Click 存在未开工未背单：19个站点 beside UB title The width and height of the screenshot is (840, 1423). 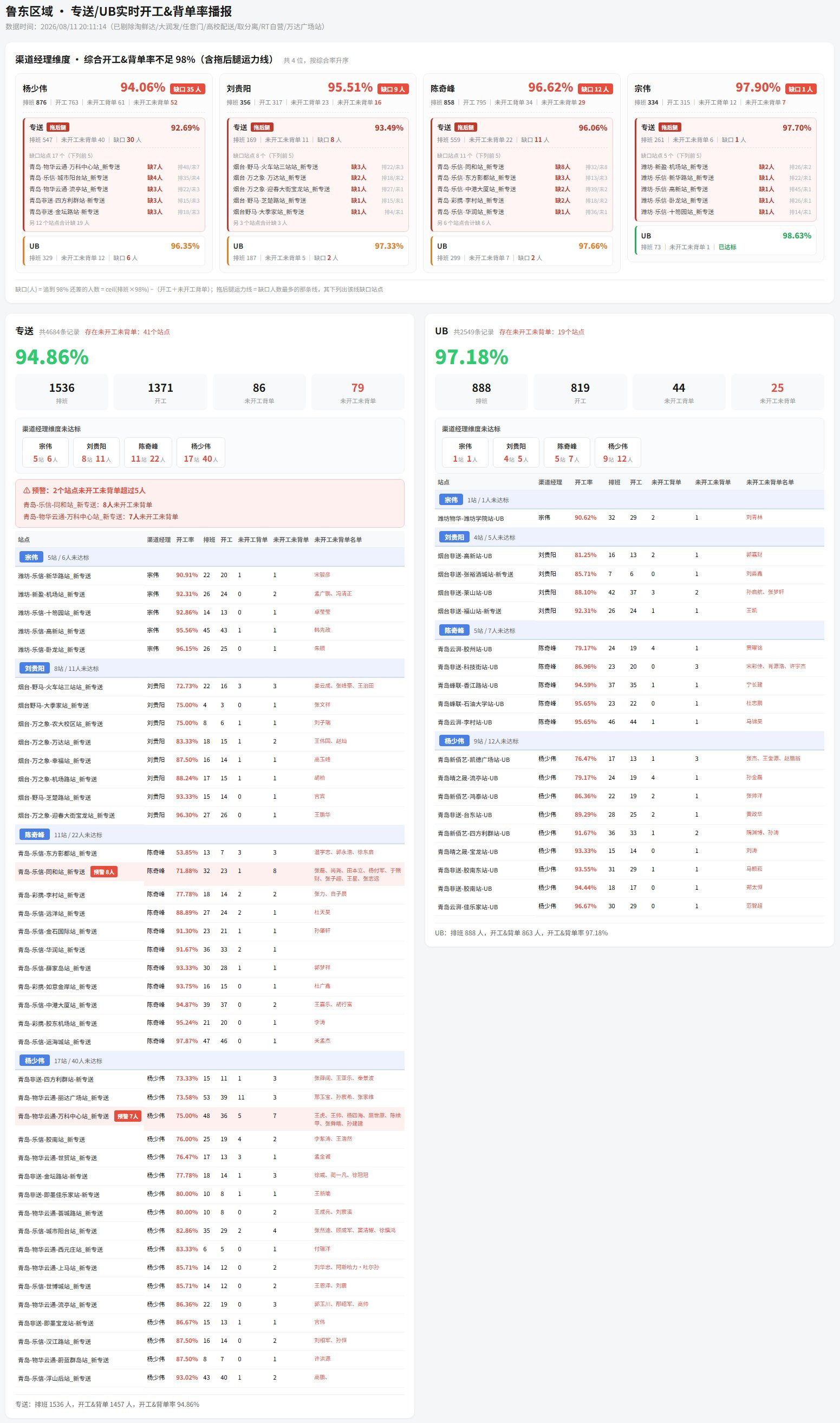pyautogui.click(x=542, y=332)
